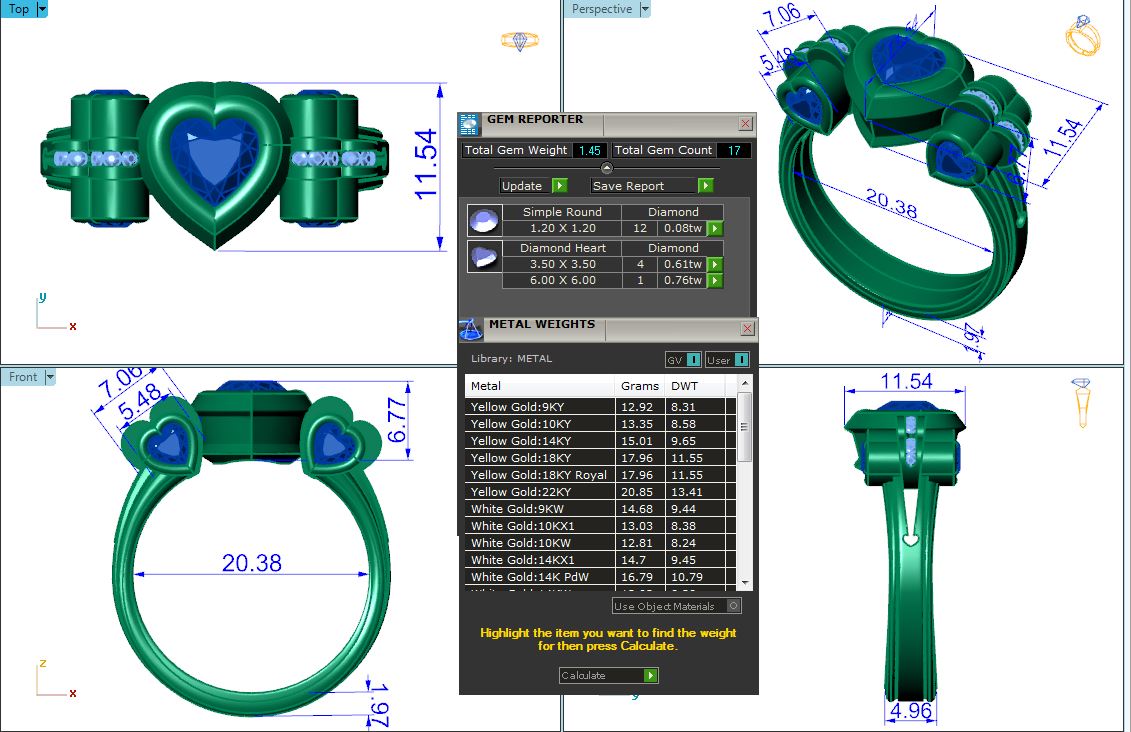This screenshot has width=1131, height=732.
Task: Click the Simple Round gem thumbnail
Action: click(485, 220)
